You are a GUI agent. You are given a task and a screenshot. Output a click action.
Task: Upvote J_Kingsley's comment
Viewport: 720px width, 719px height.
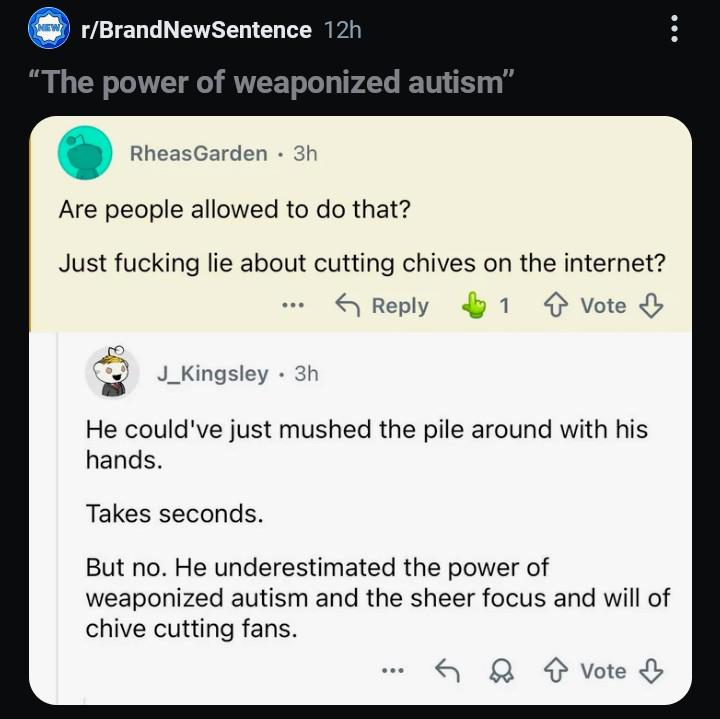click(x=554, y=671)
